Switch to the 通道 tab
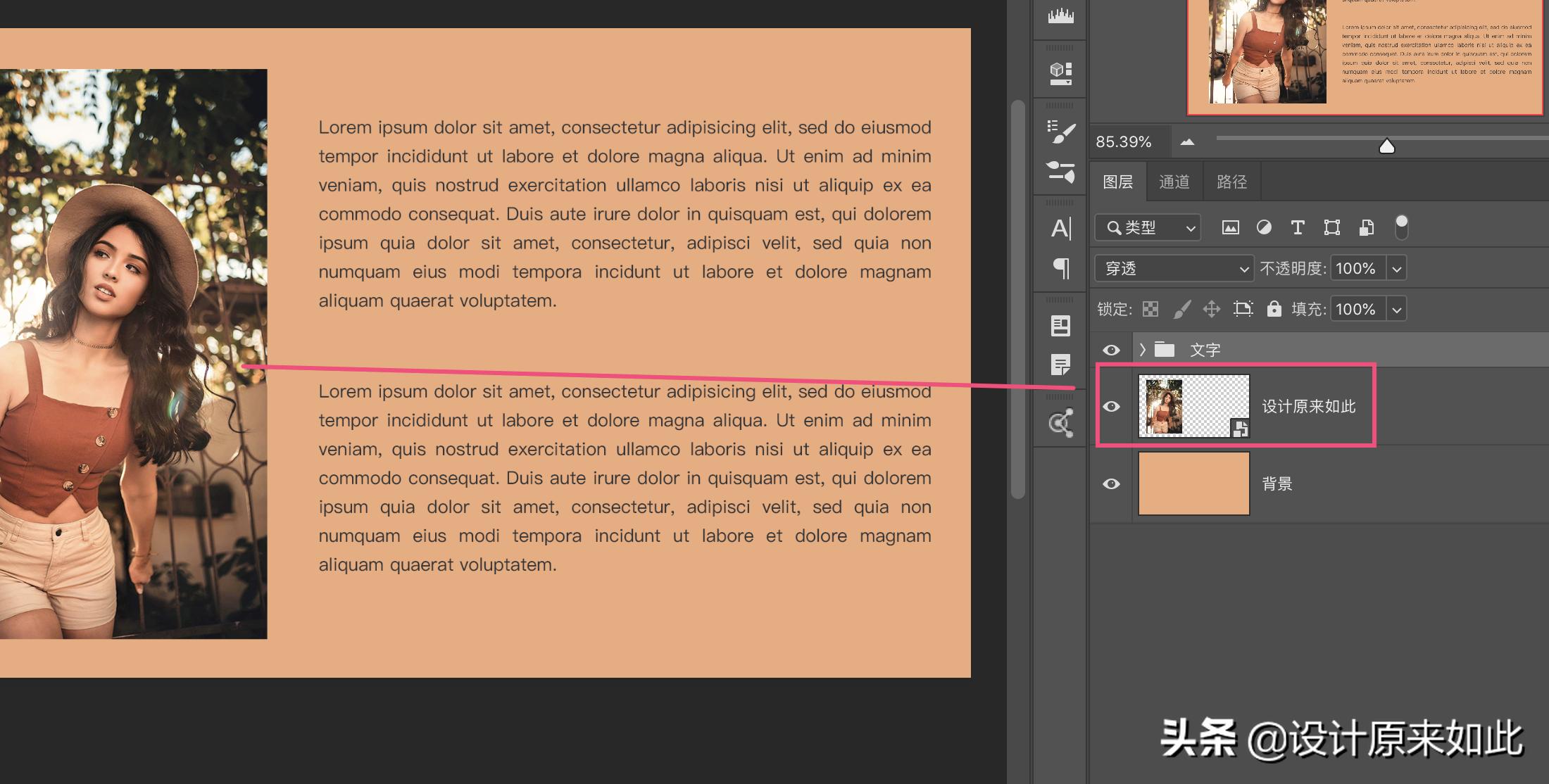The image size is (1549, 784). point(1174,182)
